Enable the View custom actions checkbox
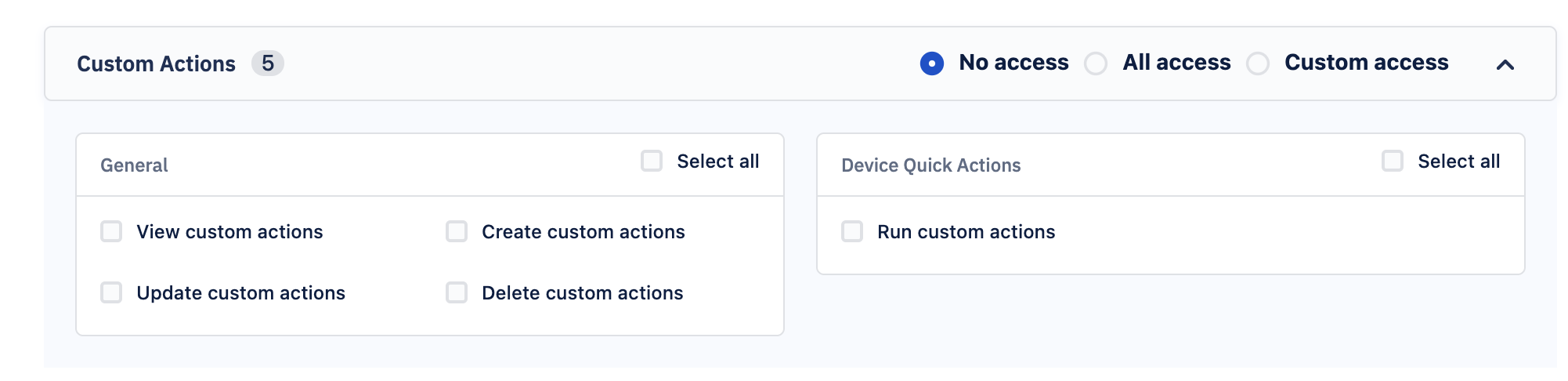 pos(111,231)
